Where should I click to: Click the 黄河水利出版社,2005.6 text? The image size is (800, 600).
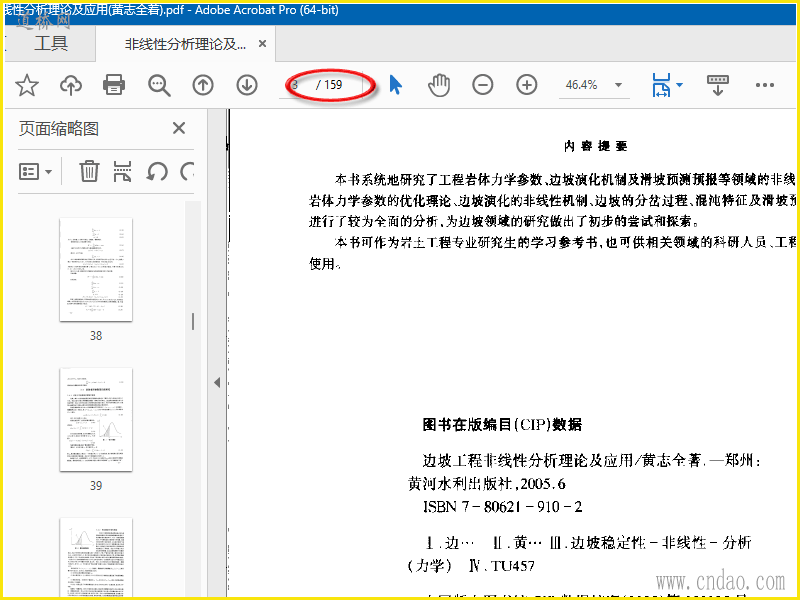pos(487,484)
